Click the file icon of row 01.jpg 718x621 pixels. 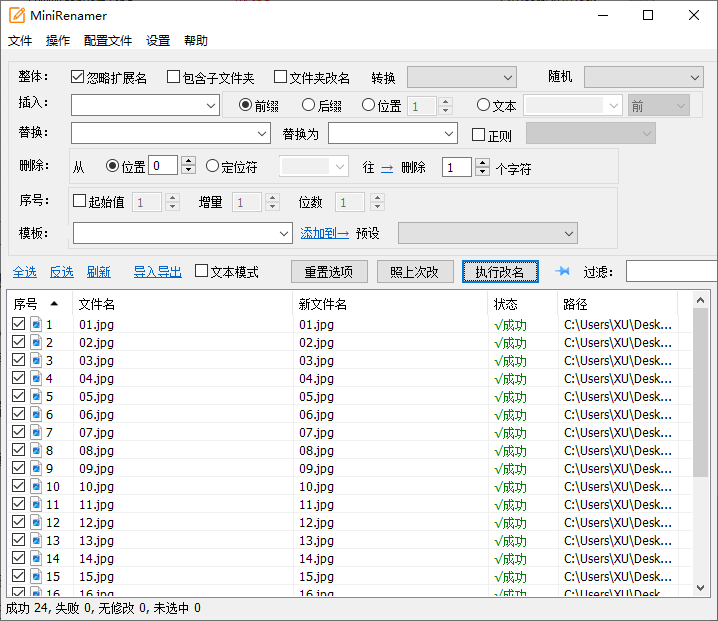[x=36, y=324]
